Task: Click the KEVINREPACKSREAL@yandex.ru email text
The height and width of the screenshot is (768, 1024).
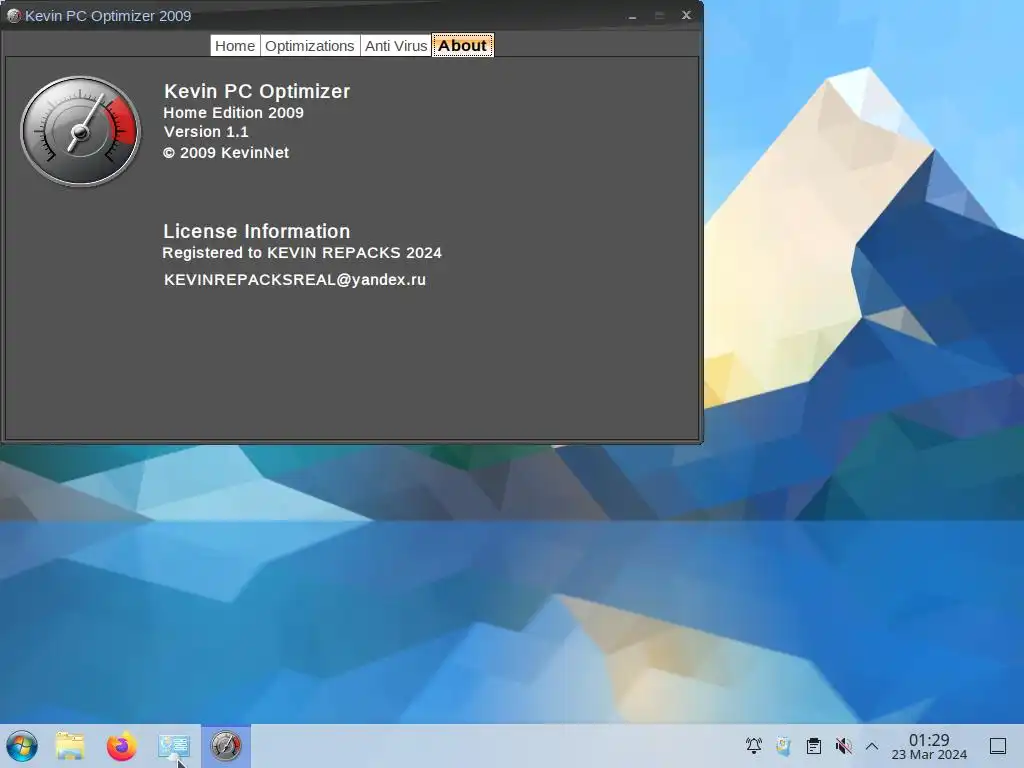Action: point(295,280)
